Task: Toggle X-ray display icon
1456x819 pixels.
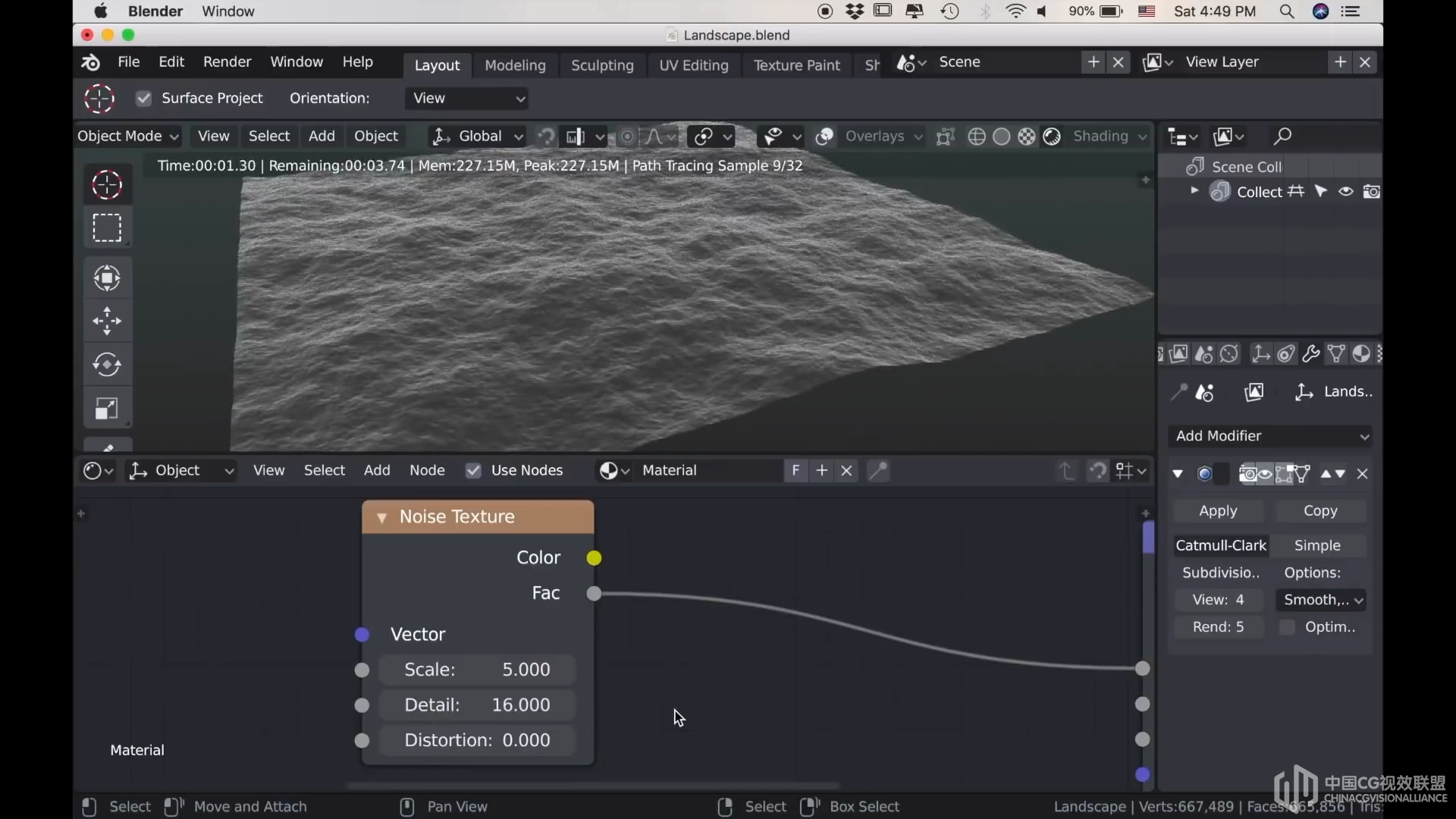Action: point(945,136)
